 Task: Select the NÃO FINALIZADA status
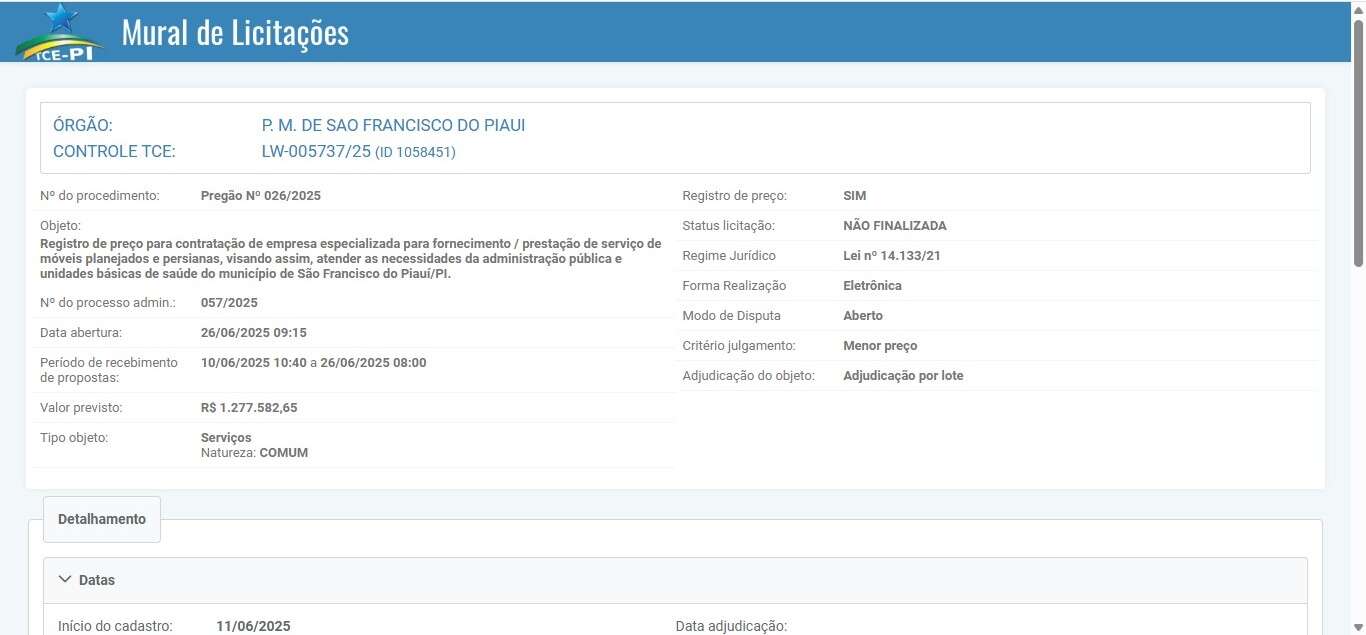point(895,226)
